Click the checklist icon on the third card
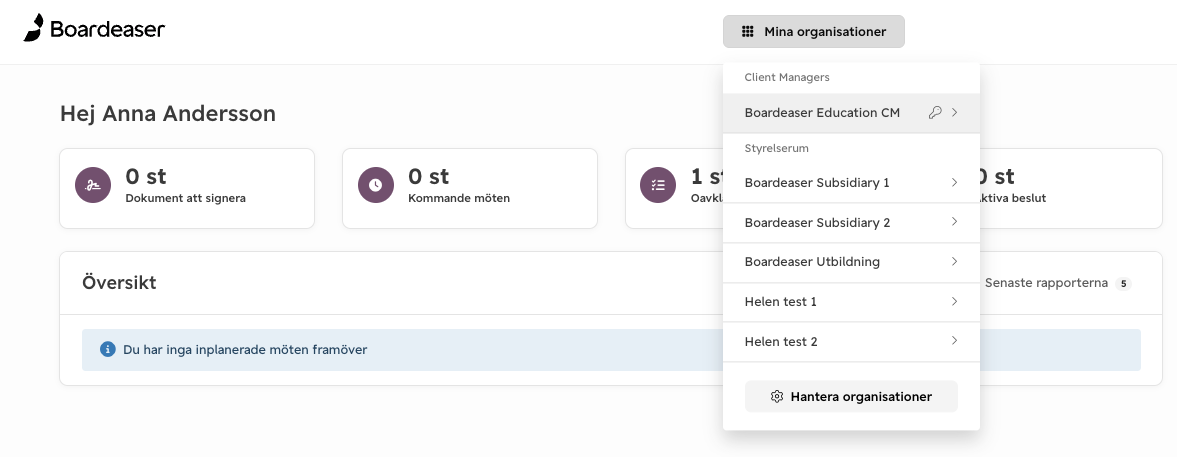 (x=658, y=185)
